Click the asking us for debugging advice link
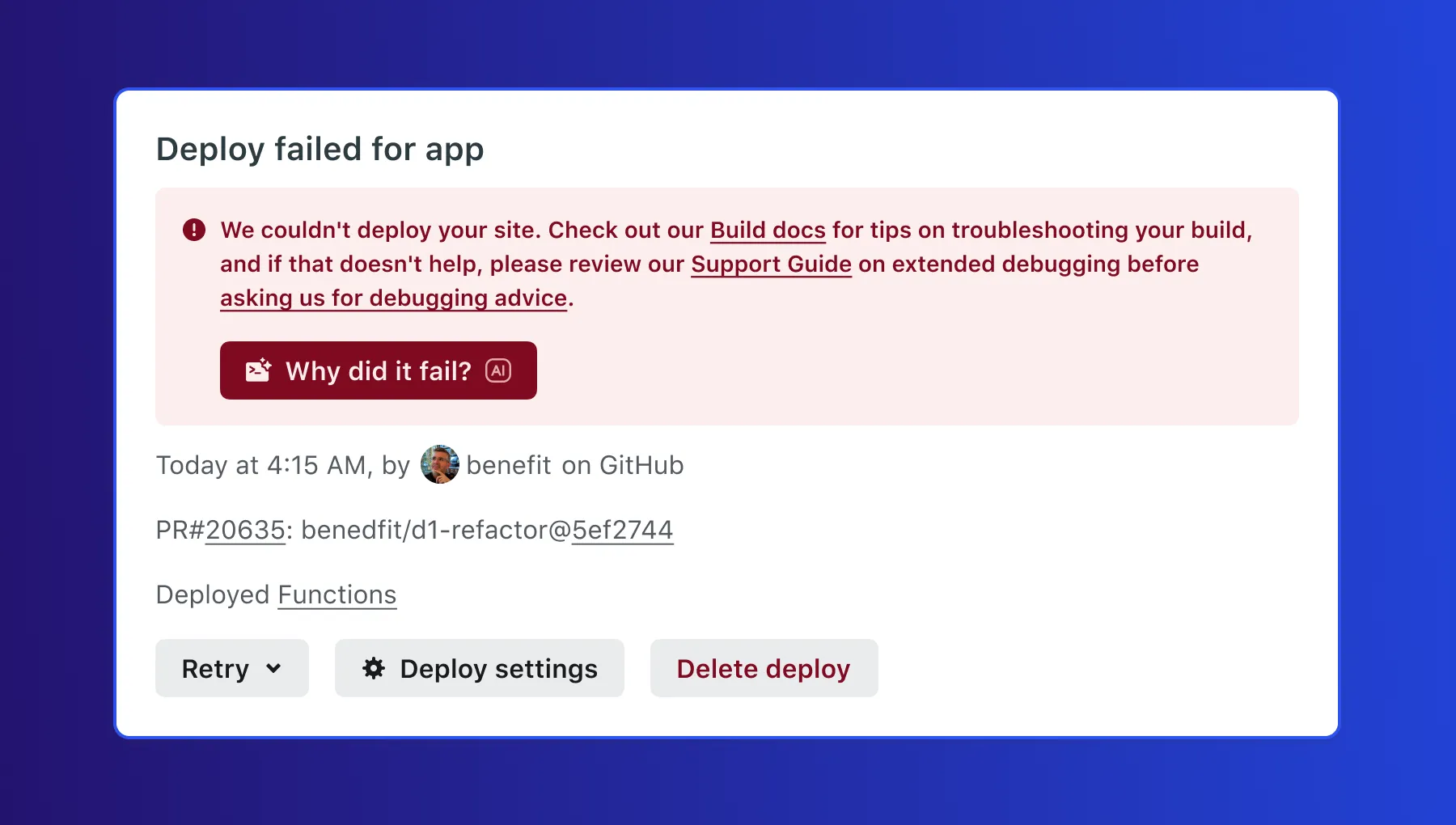 pos(392,298)
